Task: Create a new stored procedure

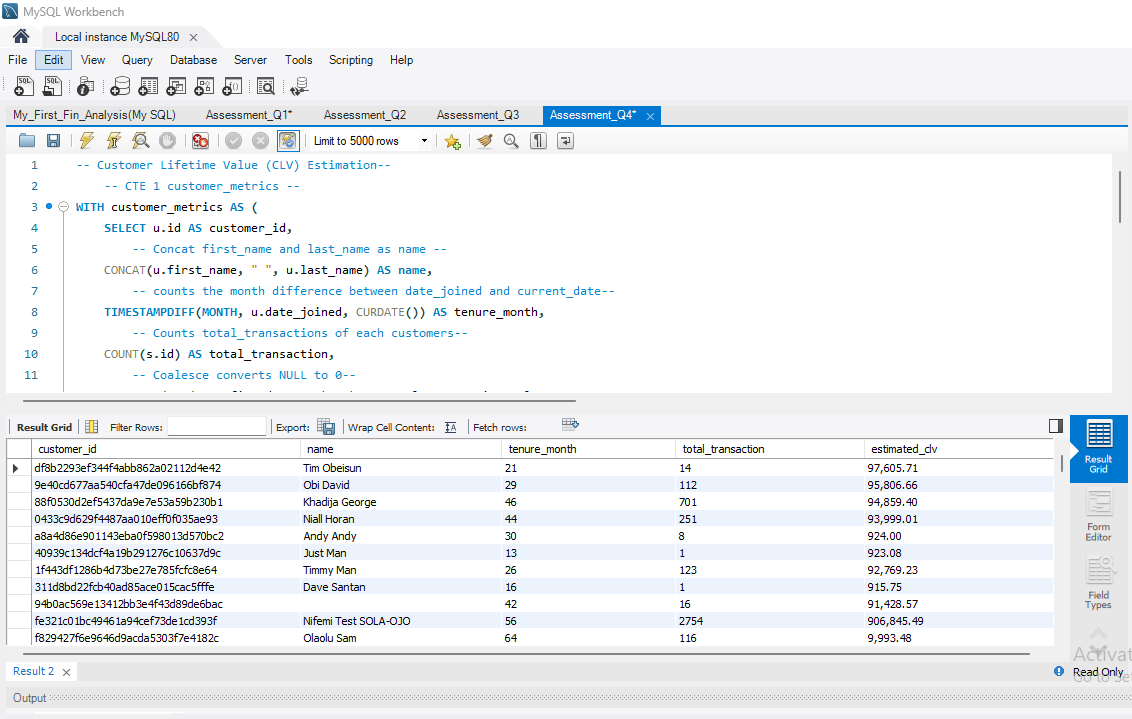Action: pyautogui.click(x=204, y=87)
